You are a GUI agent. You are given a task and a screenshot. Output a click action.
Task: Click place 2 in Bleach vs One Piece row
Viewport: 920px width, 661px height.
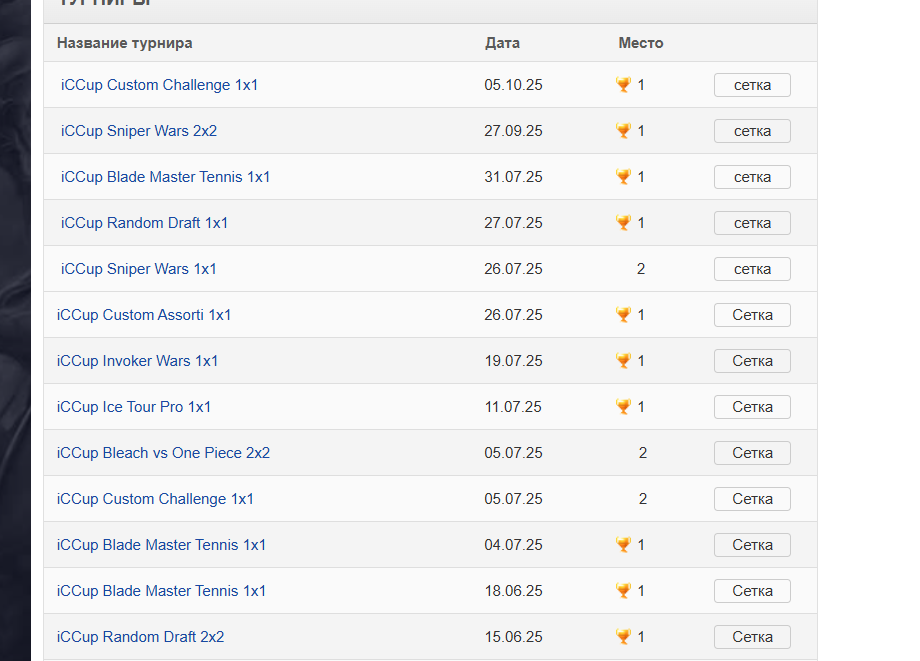643,453
